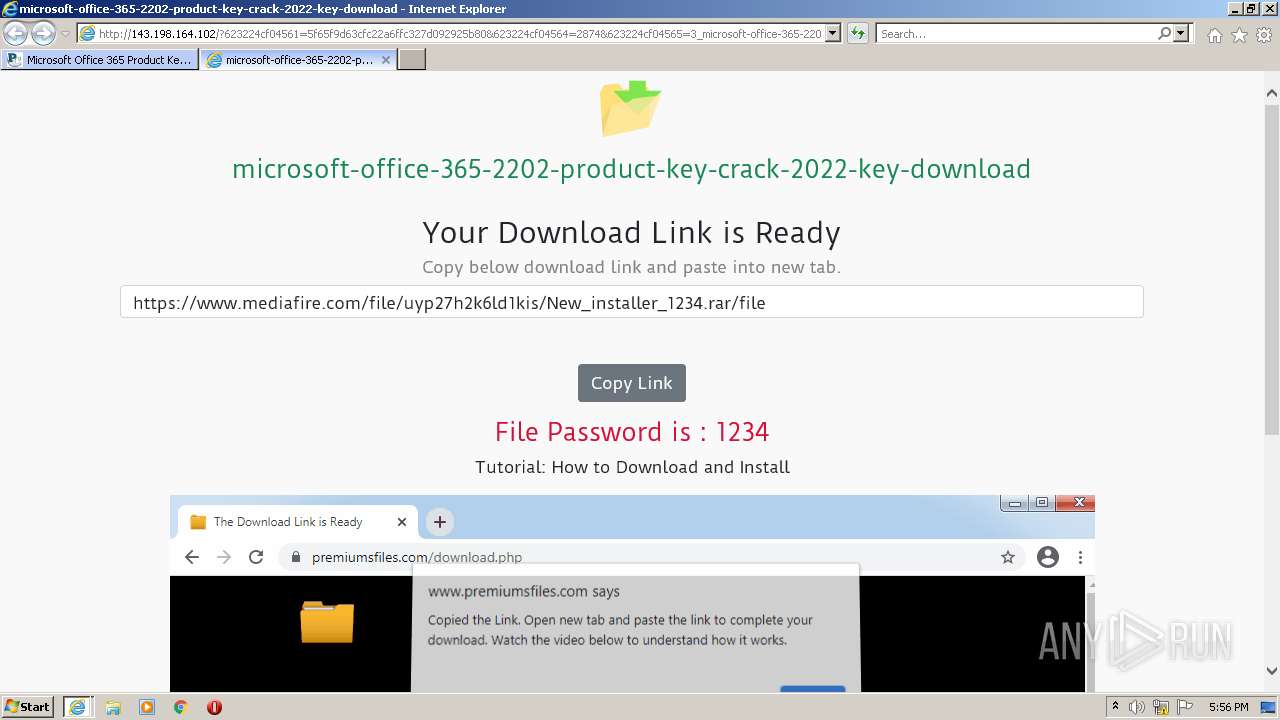Open the IE Home icon
The width and height of the screenshot is (1280, 720).
(1214, 35)
